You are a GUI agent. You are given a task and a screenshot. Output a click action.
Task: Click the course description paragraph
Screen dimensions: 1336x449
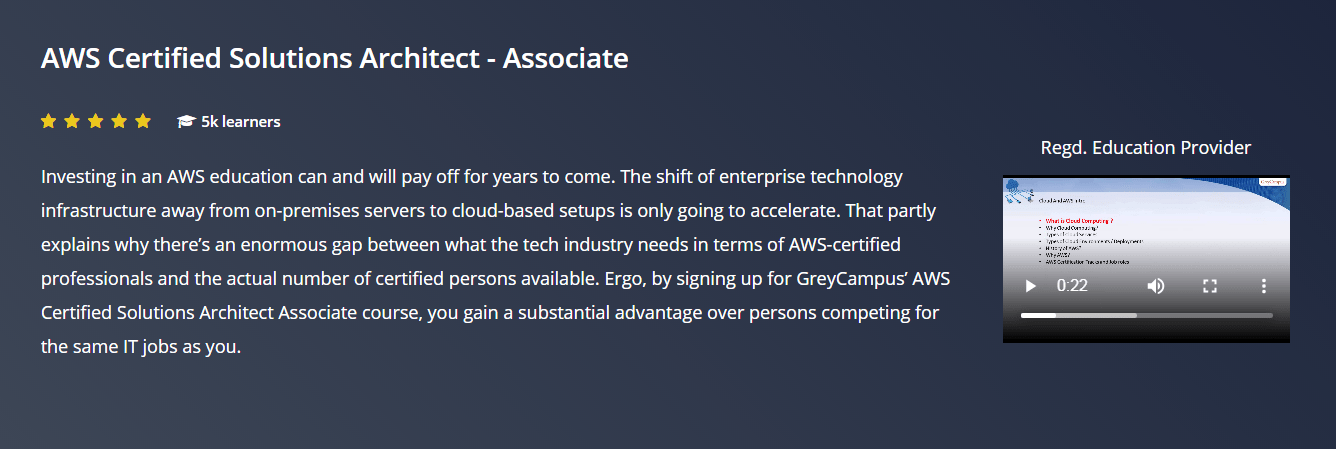(495, 262)
